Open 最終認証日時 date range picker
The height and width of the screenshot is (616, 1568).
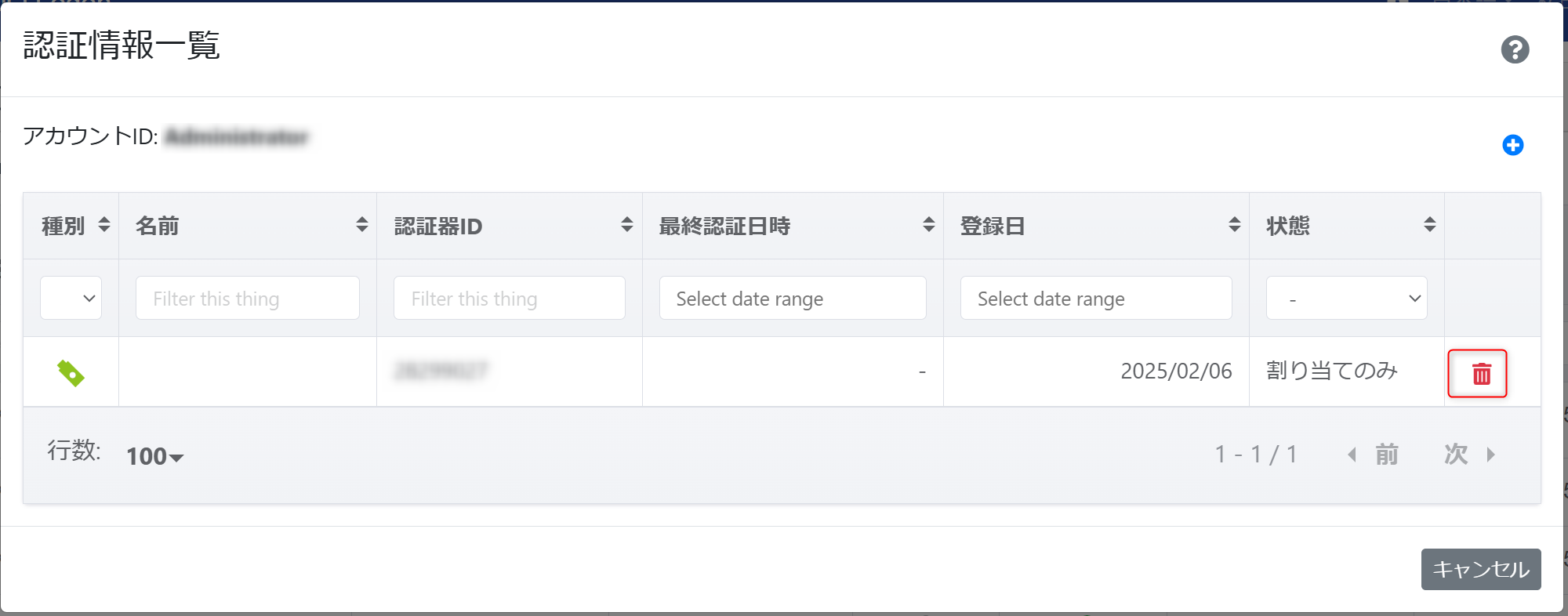pos(792,299)
